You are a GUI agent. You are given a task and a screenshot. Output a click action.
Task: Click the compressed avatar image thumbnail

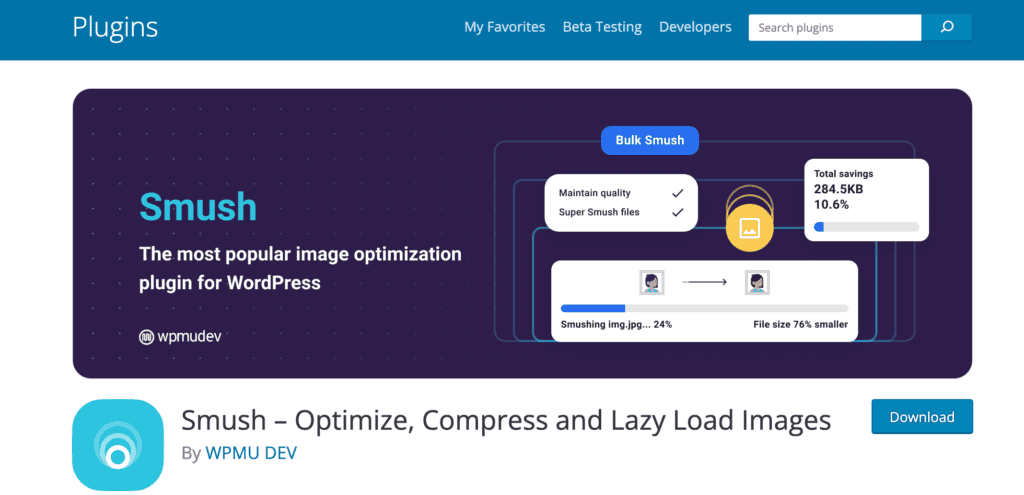pos(757,283)
